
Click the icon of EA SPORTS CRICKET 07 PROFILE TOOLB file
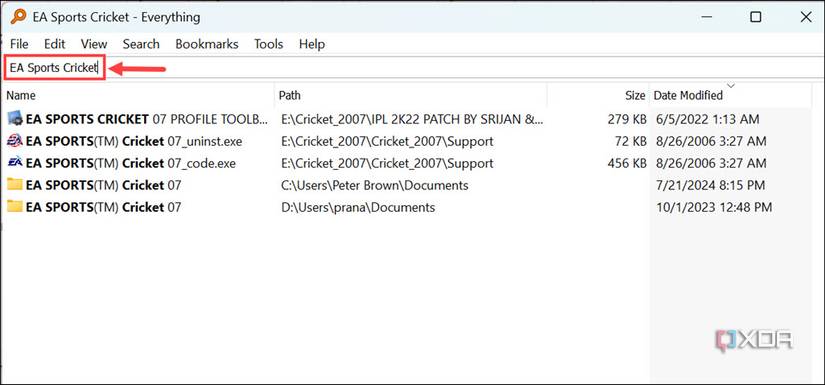(x=15, y=119)
